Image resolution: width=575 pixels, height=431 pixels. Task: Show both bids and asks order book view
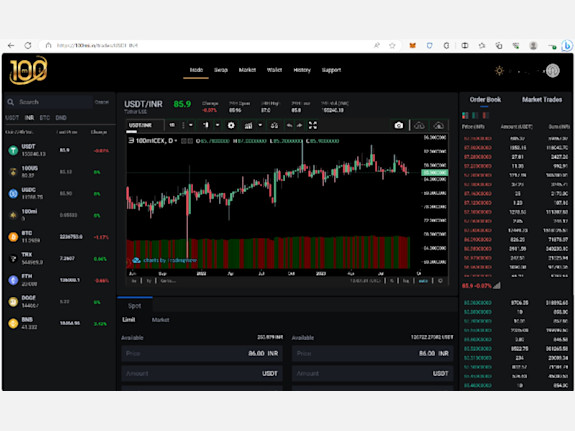[x=465, y=116]
